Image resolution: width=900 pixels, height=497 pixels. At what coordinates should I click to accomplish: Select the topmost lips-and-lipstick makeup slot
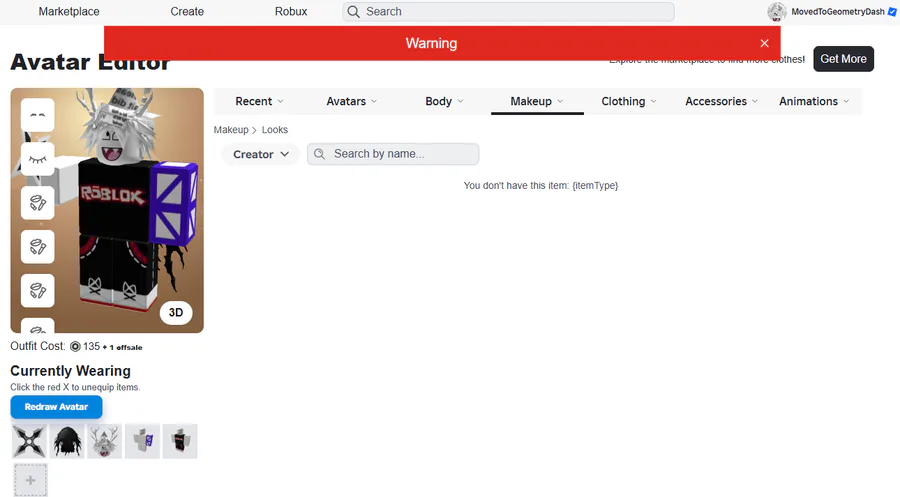pos(38,203)
